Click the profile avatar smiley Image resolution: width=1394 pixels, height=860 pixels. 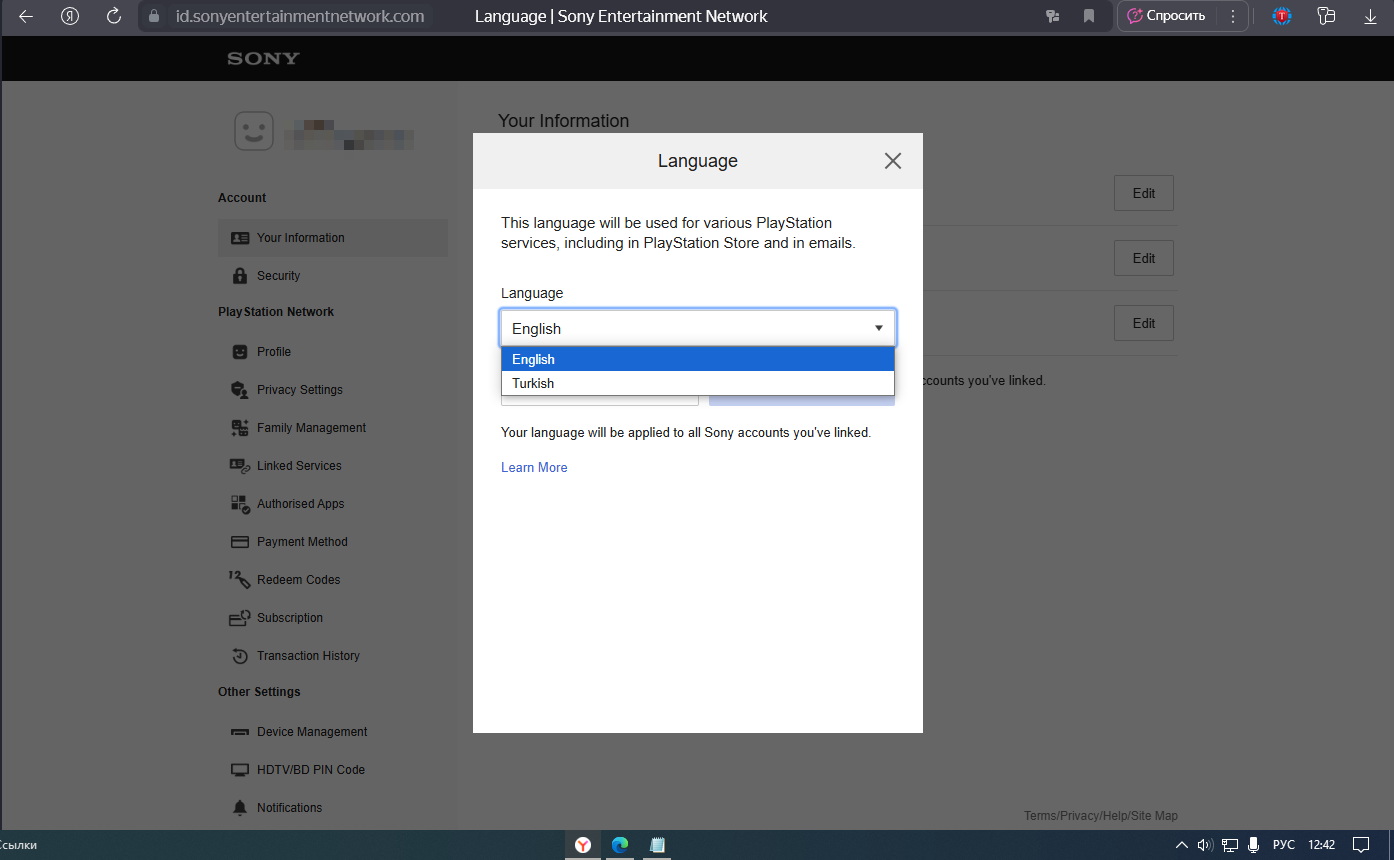[x=254, y=131]
